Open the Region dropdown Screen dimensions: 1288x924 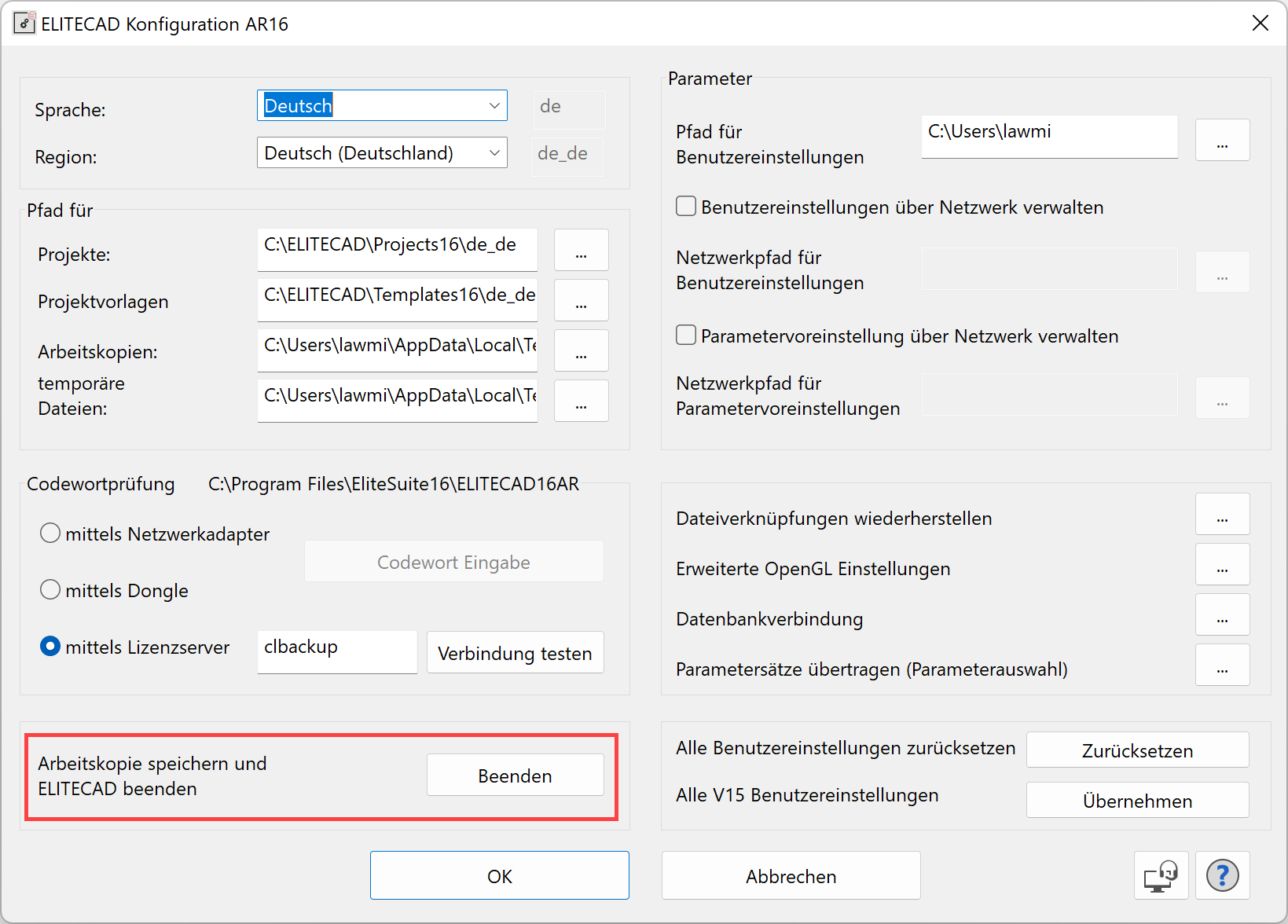click(494, 152)
